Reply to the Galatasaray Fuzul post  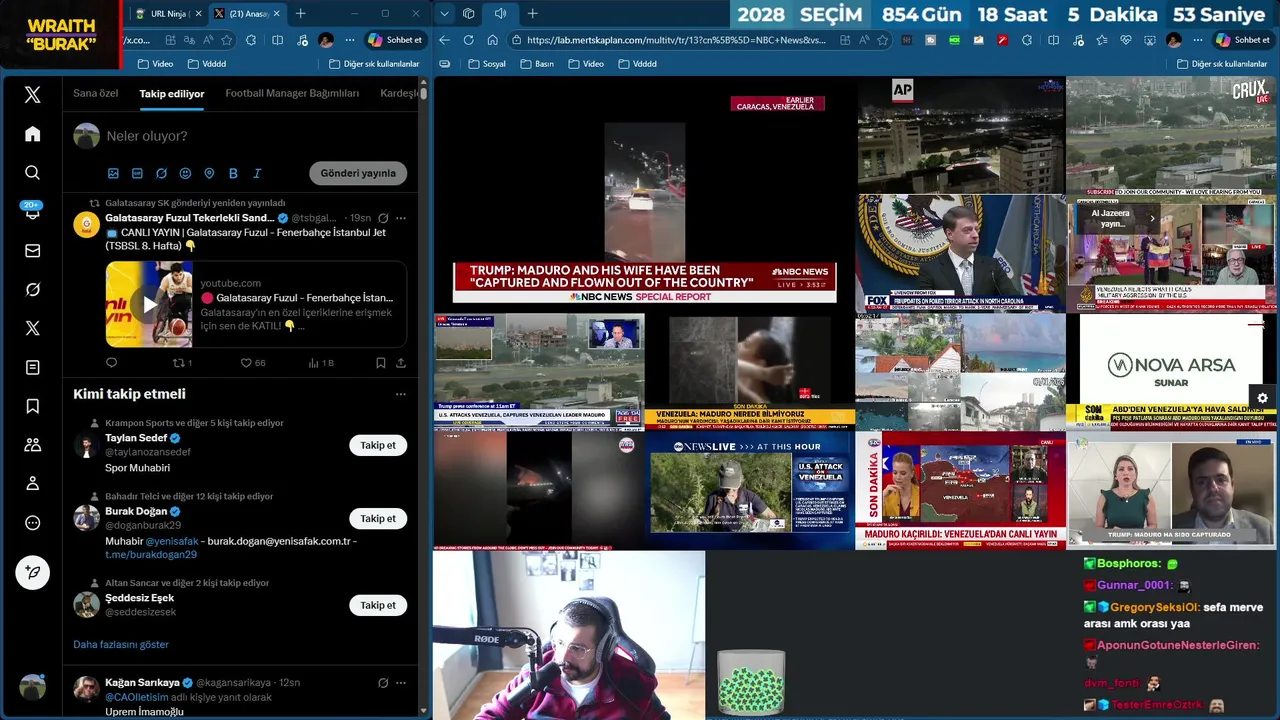(x=111, y=363)
